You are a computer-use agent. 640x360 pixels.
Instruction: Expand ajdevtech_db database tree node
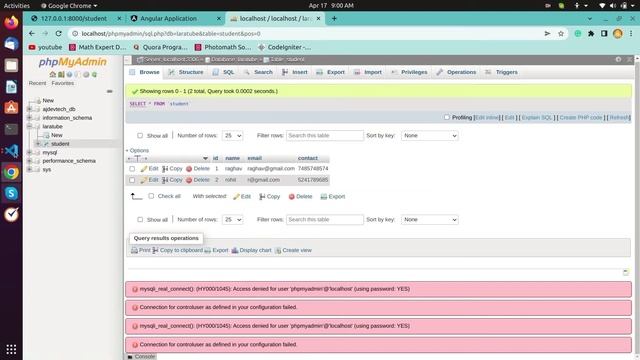(x=29, y=109)
